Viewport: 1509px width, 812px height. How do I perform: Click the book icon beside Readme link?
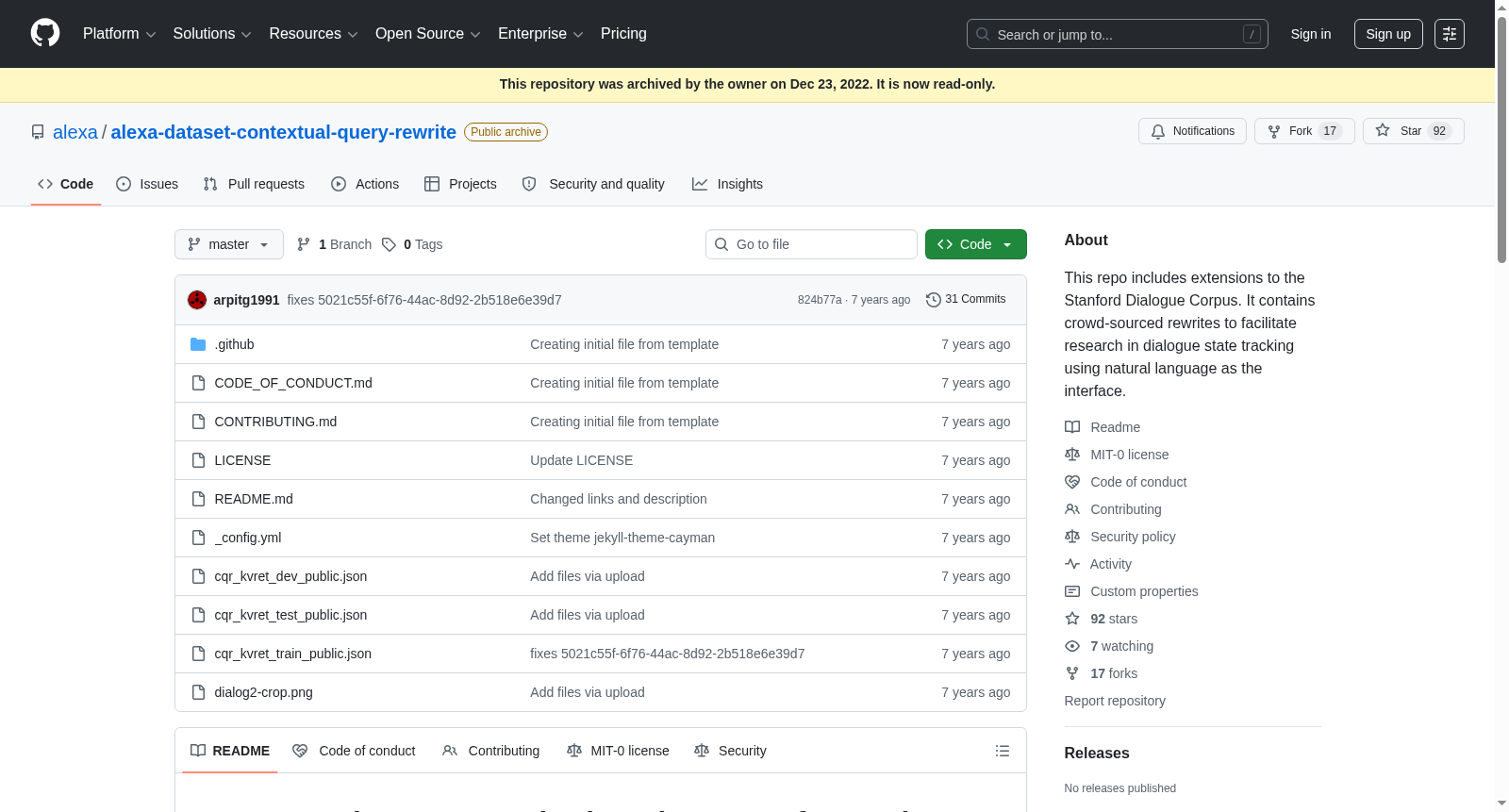1072,427
